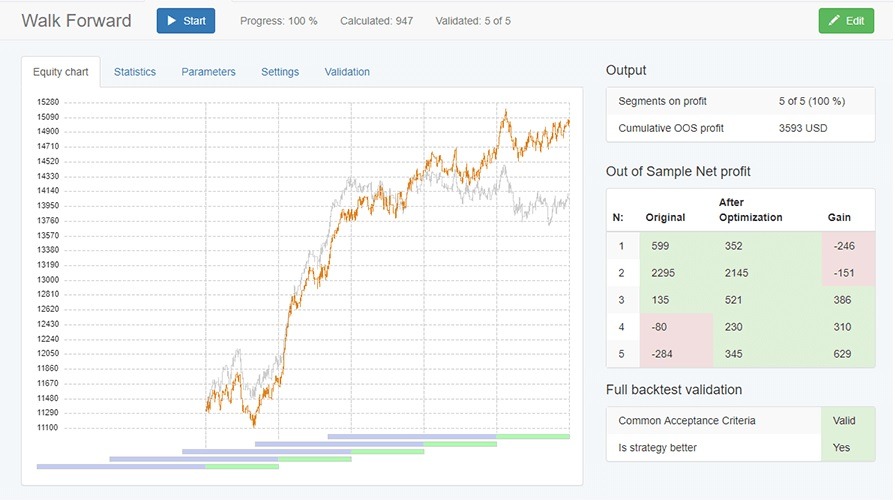
Task: Click the topmost green out-of-sample segment bar
Action: pyautogui.click(x=533, y=436)
